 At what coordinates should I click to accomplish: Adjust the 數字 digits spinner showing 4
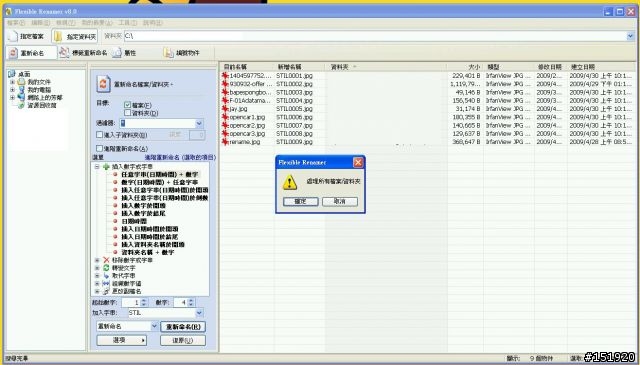pos(191,303)
